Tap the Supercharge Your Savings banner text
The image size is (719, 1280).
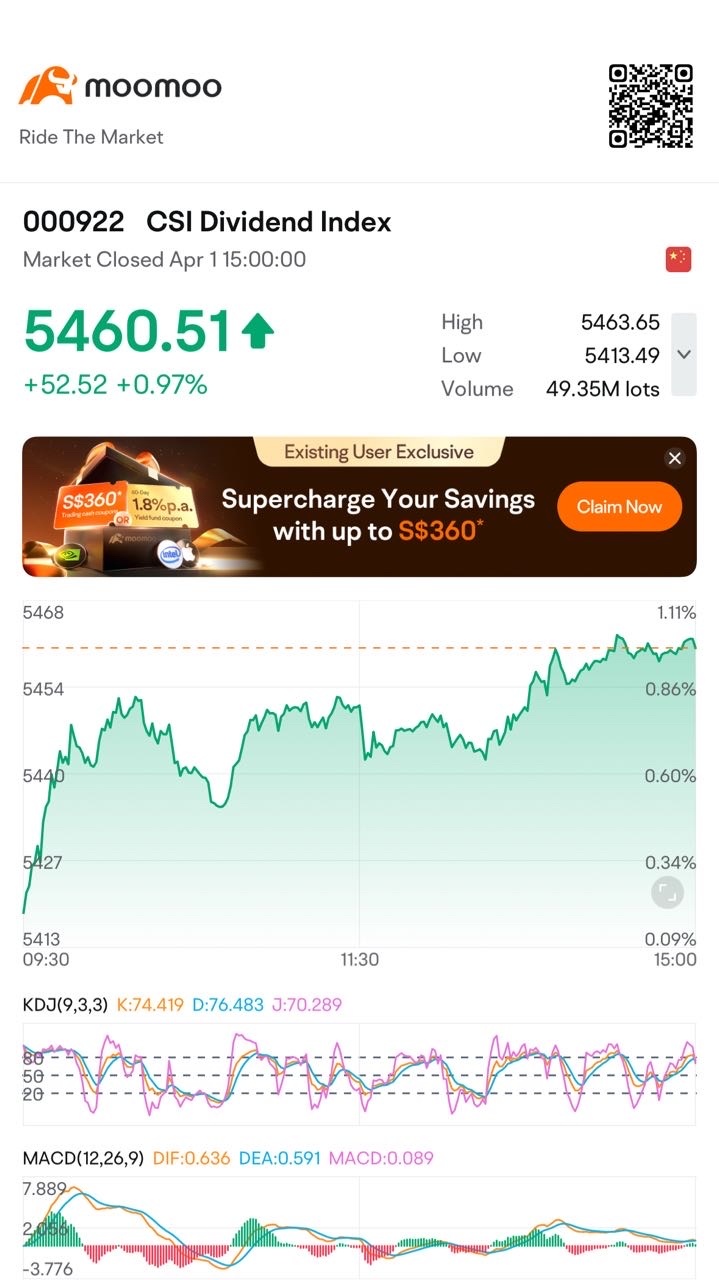(378, 515)
